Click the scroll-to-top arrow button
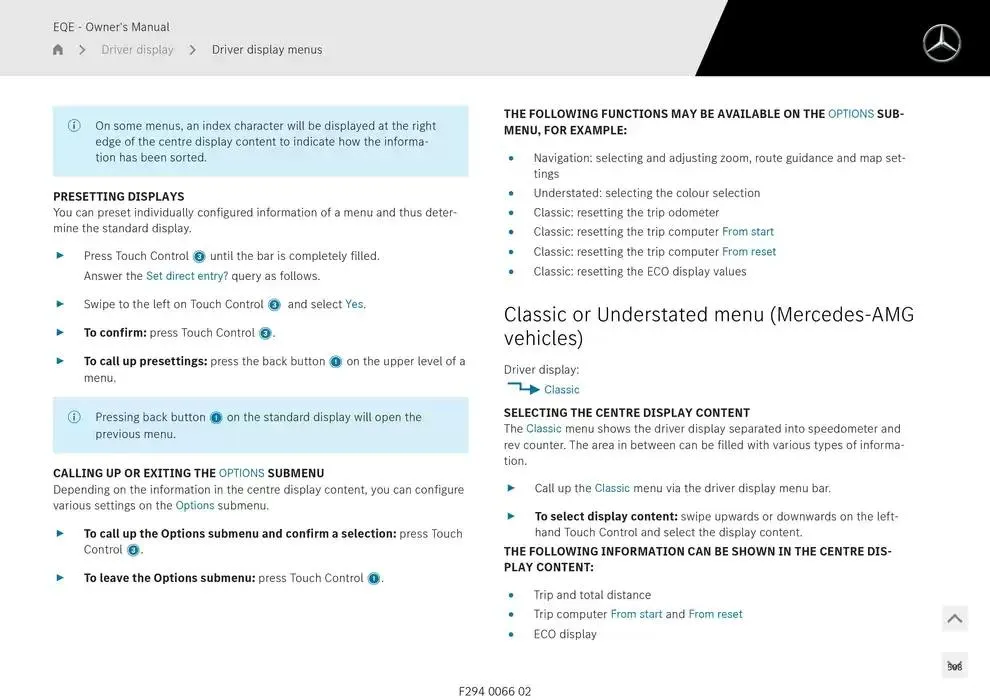 [954, 619]
